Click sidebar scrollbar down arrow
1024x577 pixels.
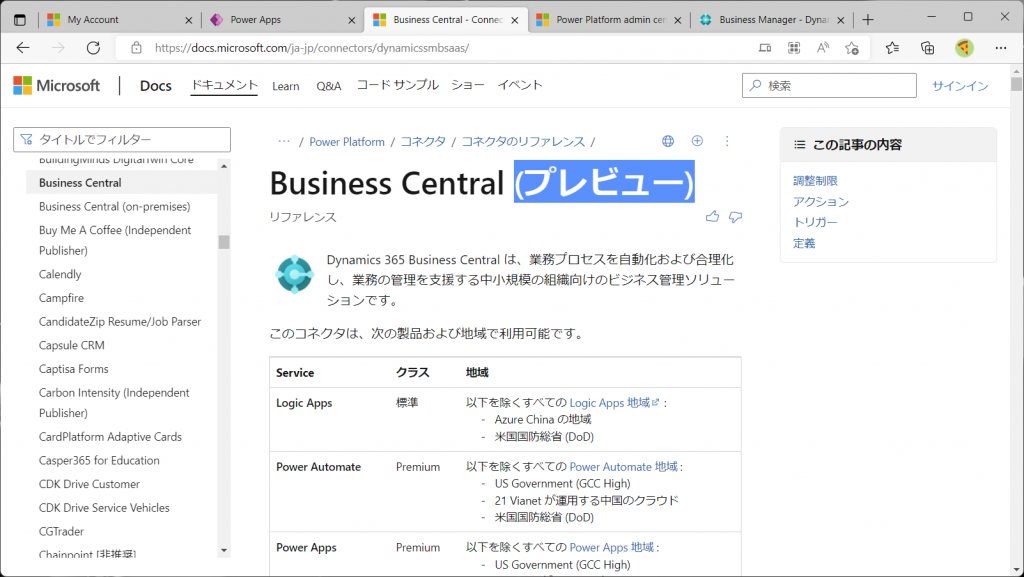click(224, 550)
